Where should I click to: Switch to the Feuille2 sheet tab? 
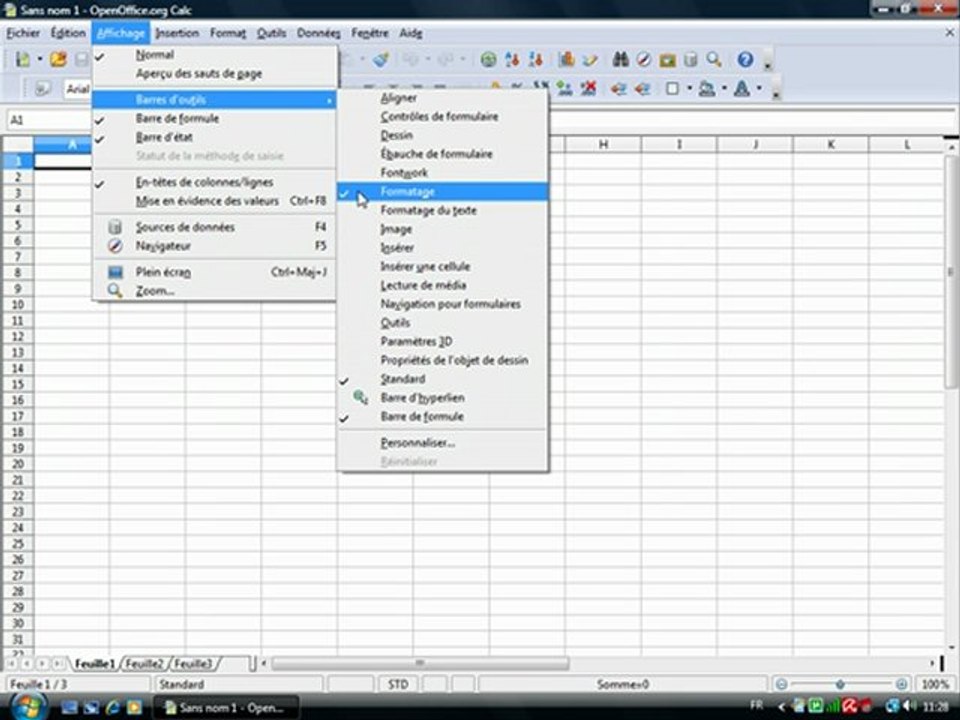pyautogui.click(x=145, y=664)
